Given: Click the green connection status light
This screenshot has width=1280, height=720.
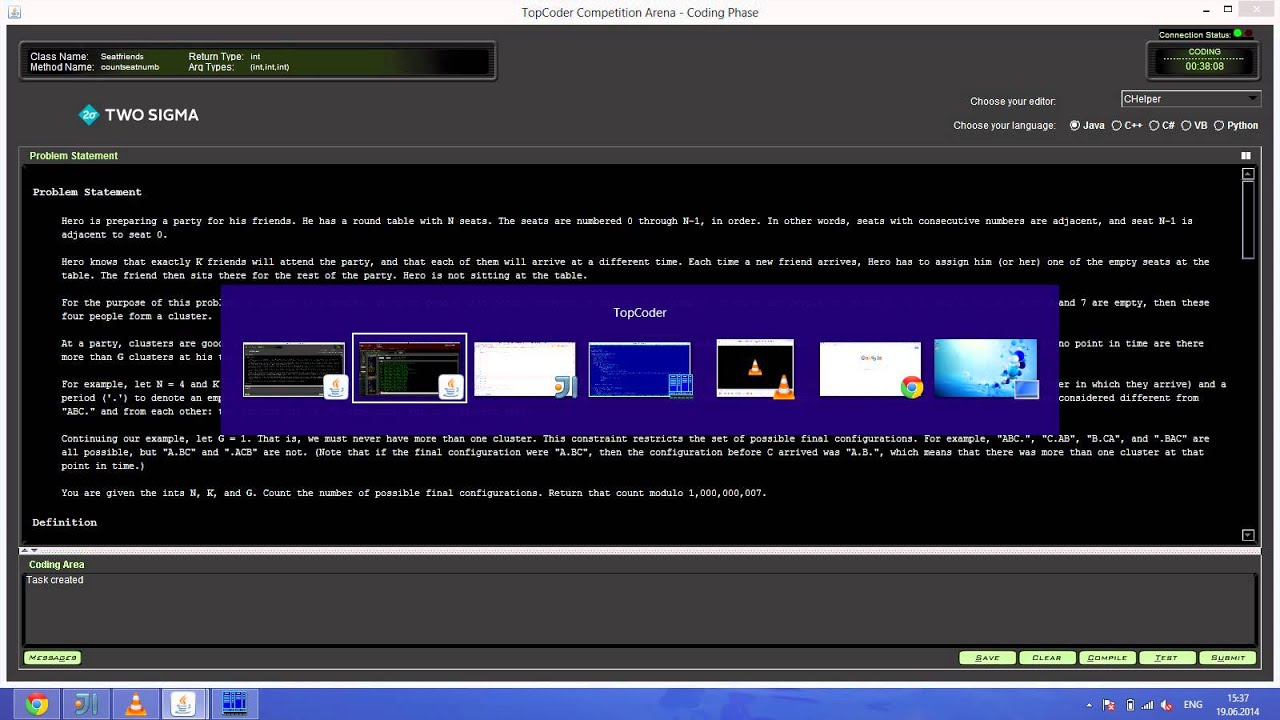Looking at the screenshot, I should (x=1238, y=34).
